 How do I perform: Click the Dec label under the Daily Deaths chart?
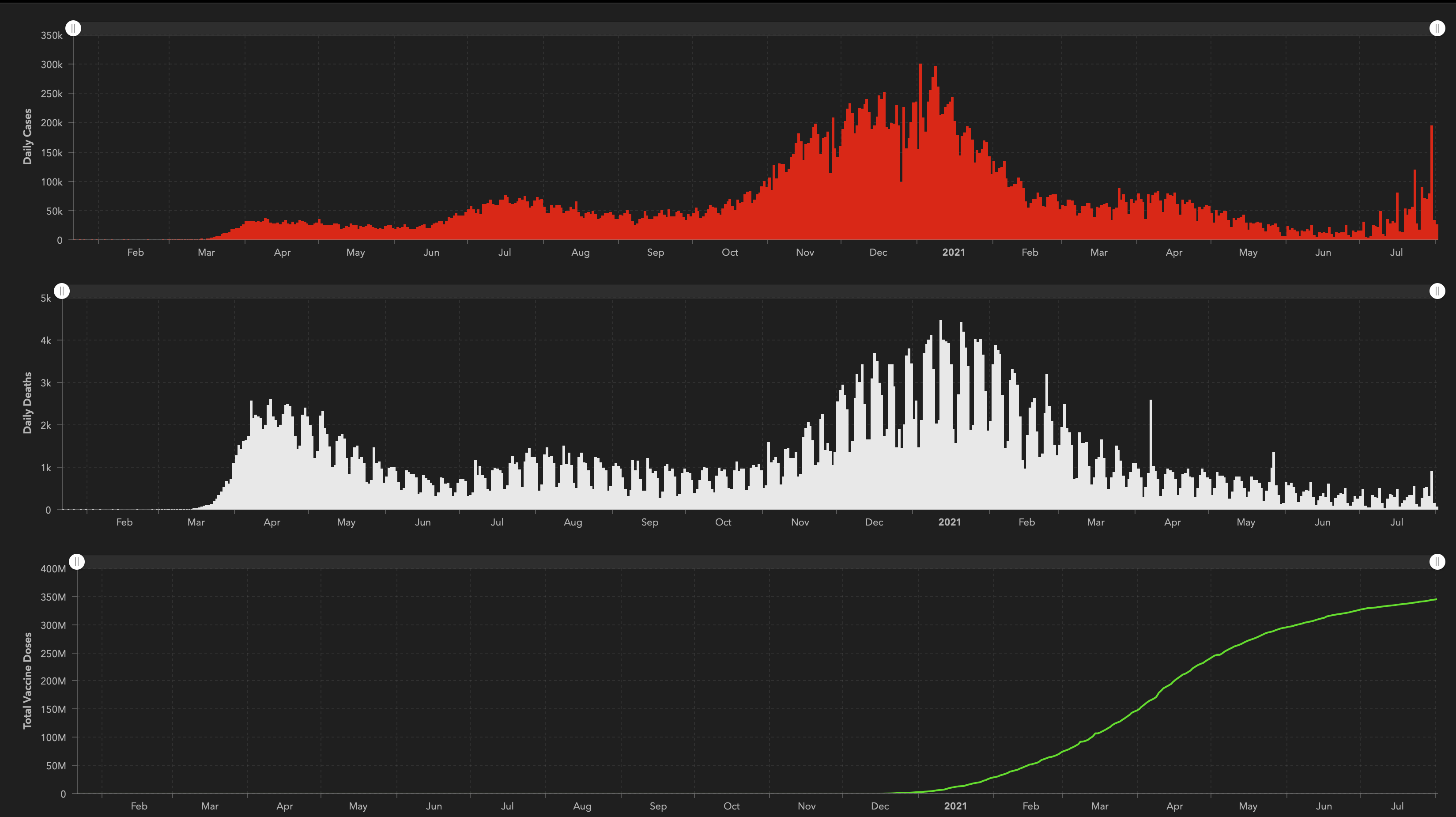(x=874, y=522)
